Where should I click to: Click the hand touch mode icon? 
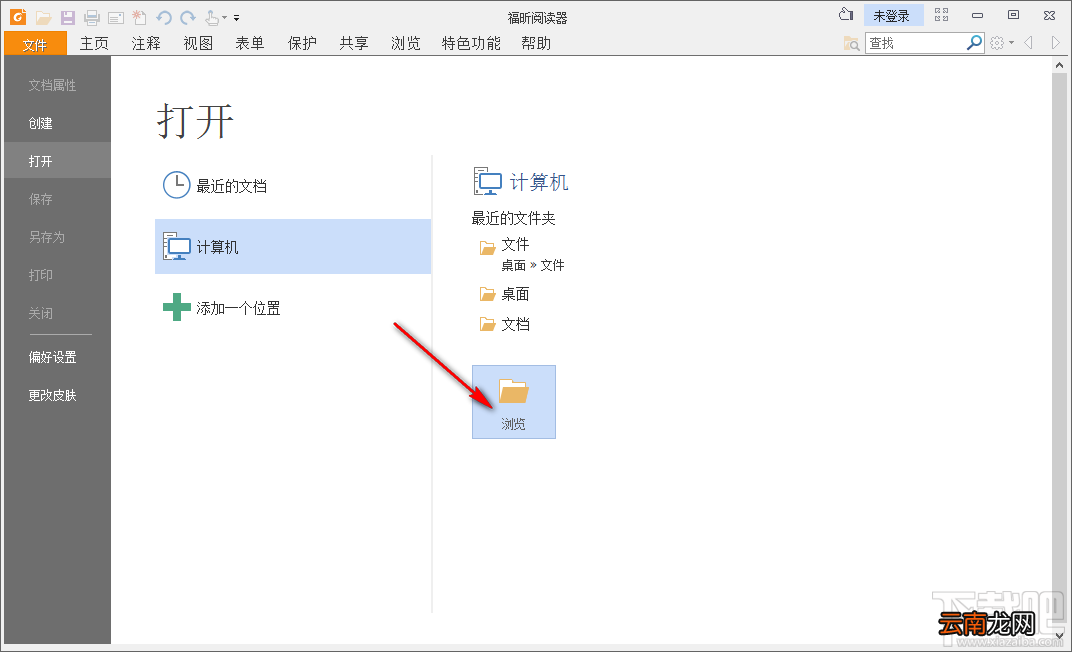(x=212, y=17)
